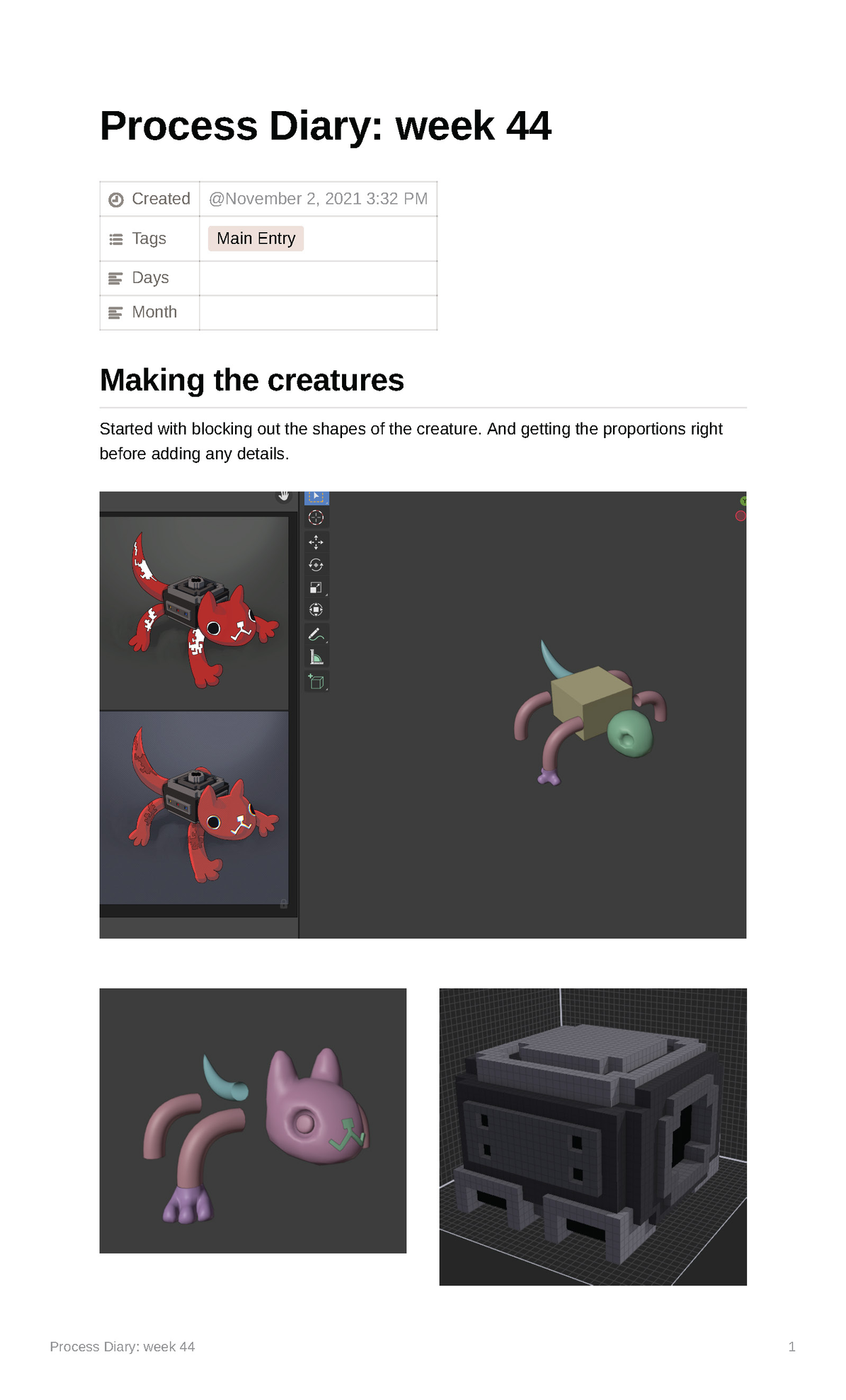846x1400 pixels.
Task: Click the bottom creature reference render
Action: pyautogui.click(x=194, y=807)
